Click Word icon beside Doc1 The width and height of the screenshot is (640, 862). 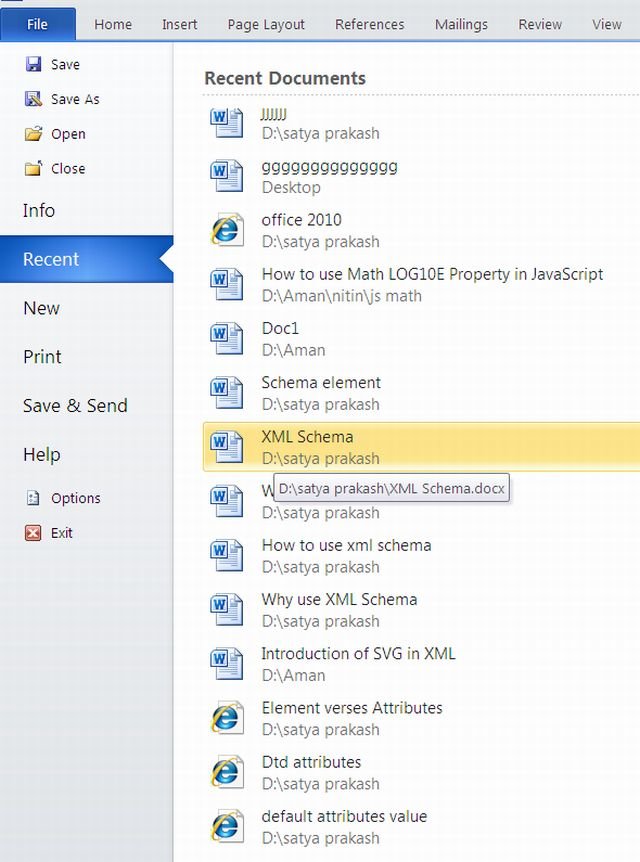pos(227,339)
